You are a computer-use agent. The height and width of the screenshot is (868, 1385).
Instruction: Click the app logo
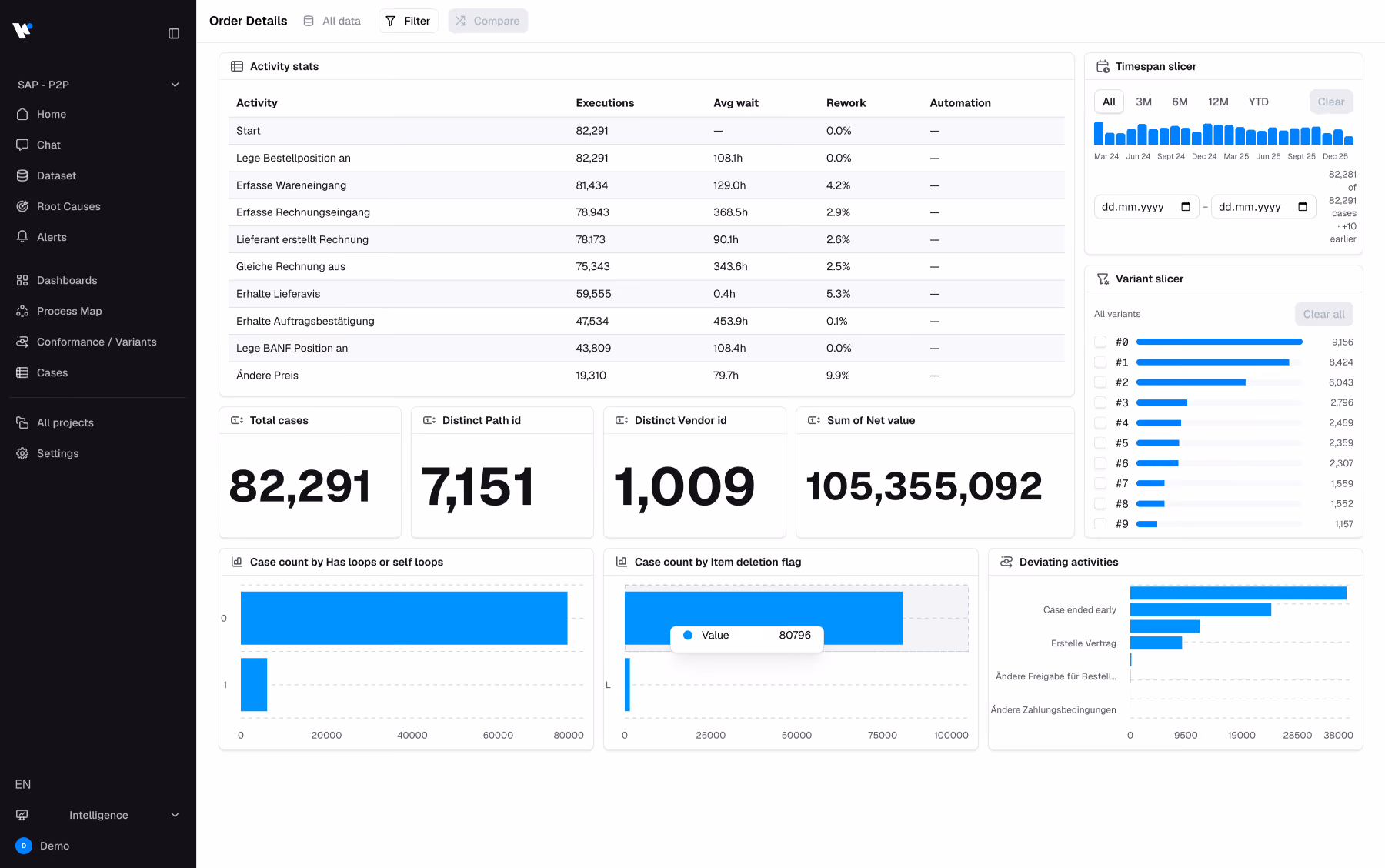[x=22, y=30]
